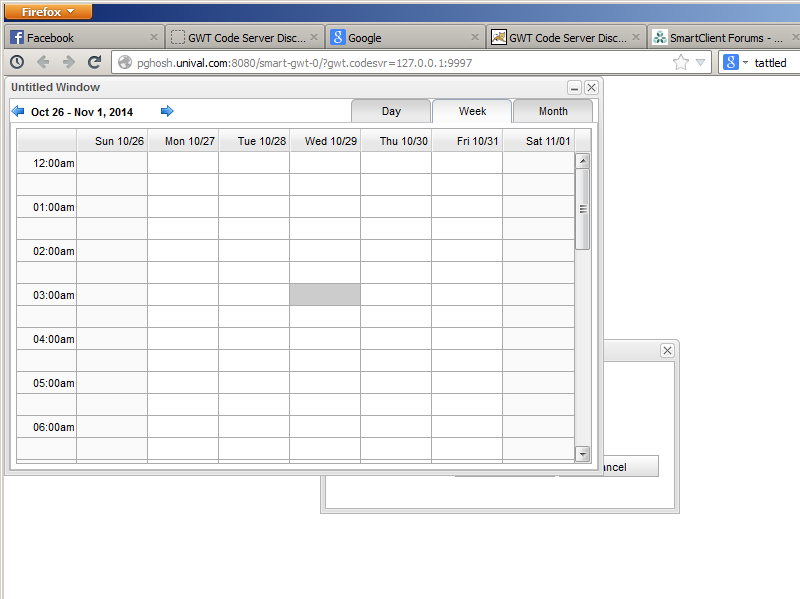The width and height of the screenshot is (800, 599).
Task: Bookmark this page with the star icon
Action: pos(681,62)
